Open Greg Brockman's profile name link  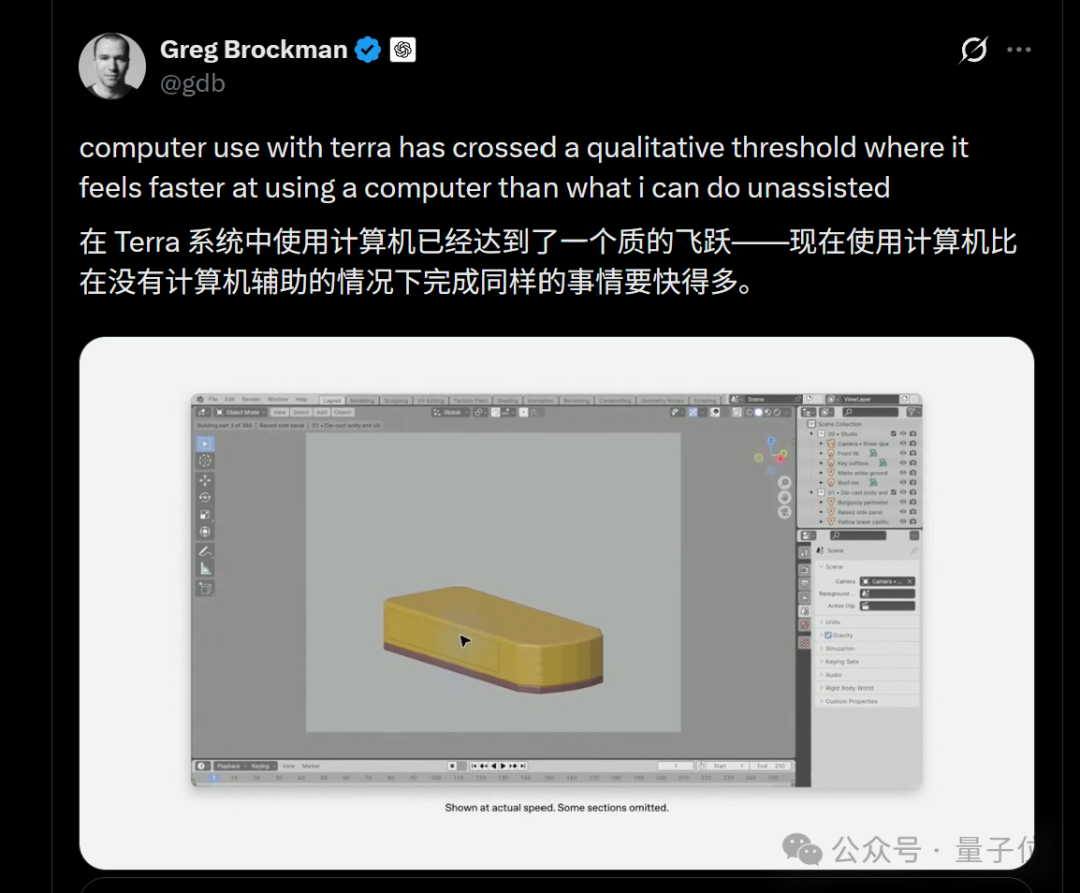click(253, 50)
